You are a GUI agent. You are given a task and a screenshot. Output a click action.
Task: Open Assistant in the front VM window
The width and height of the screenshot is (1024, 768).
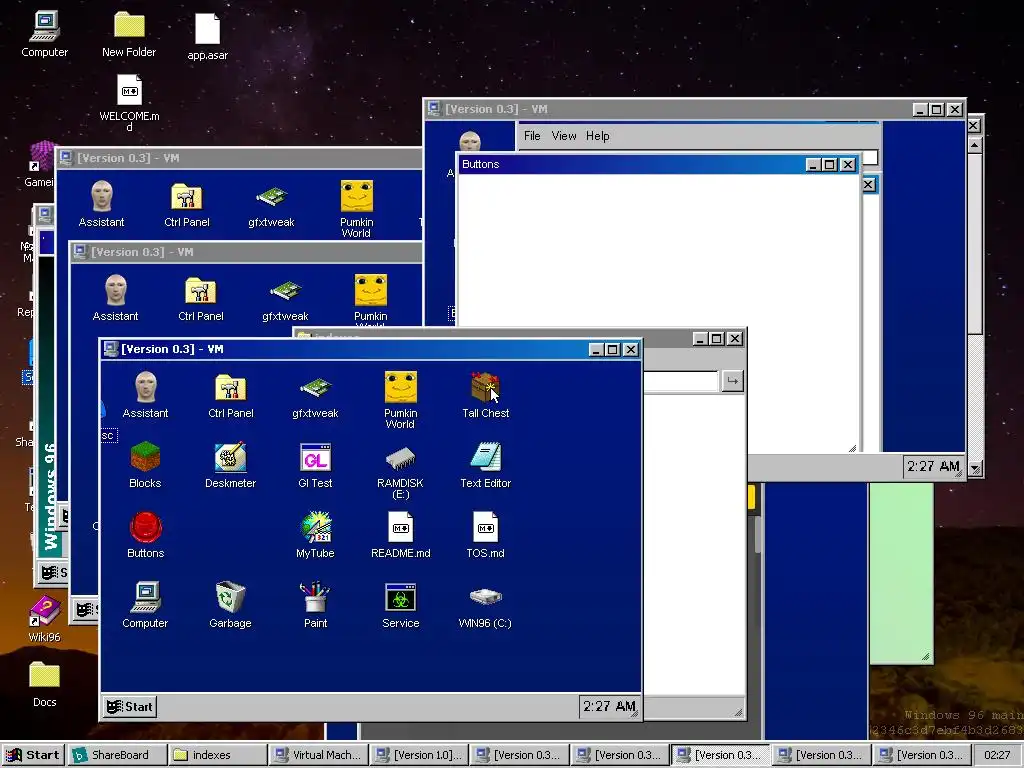point(145,394)
